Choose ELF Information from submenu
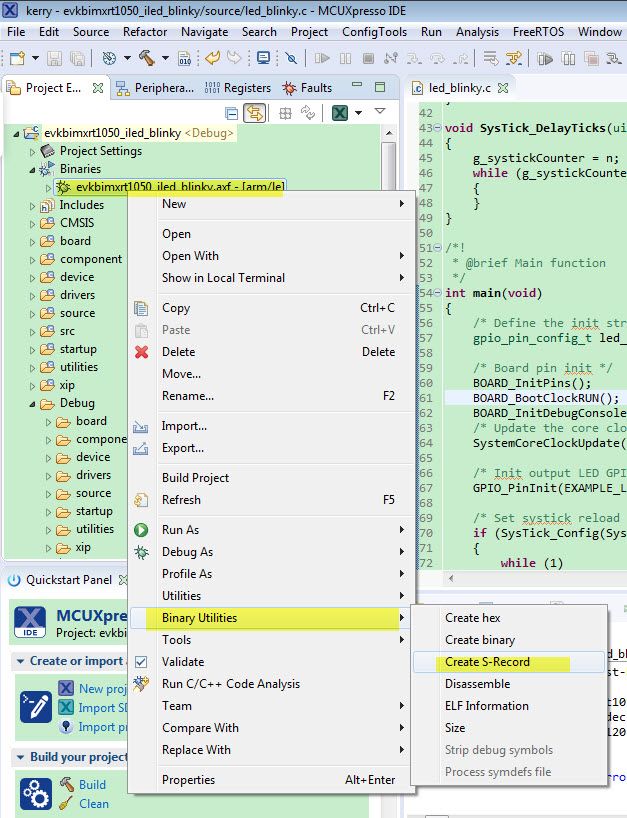The image size is (627, 818). [x=509, y=706]
